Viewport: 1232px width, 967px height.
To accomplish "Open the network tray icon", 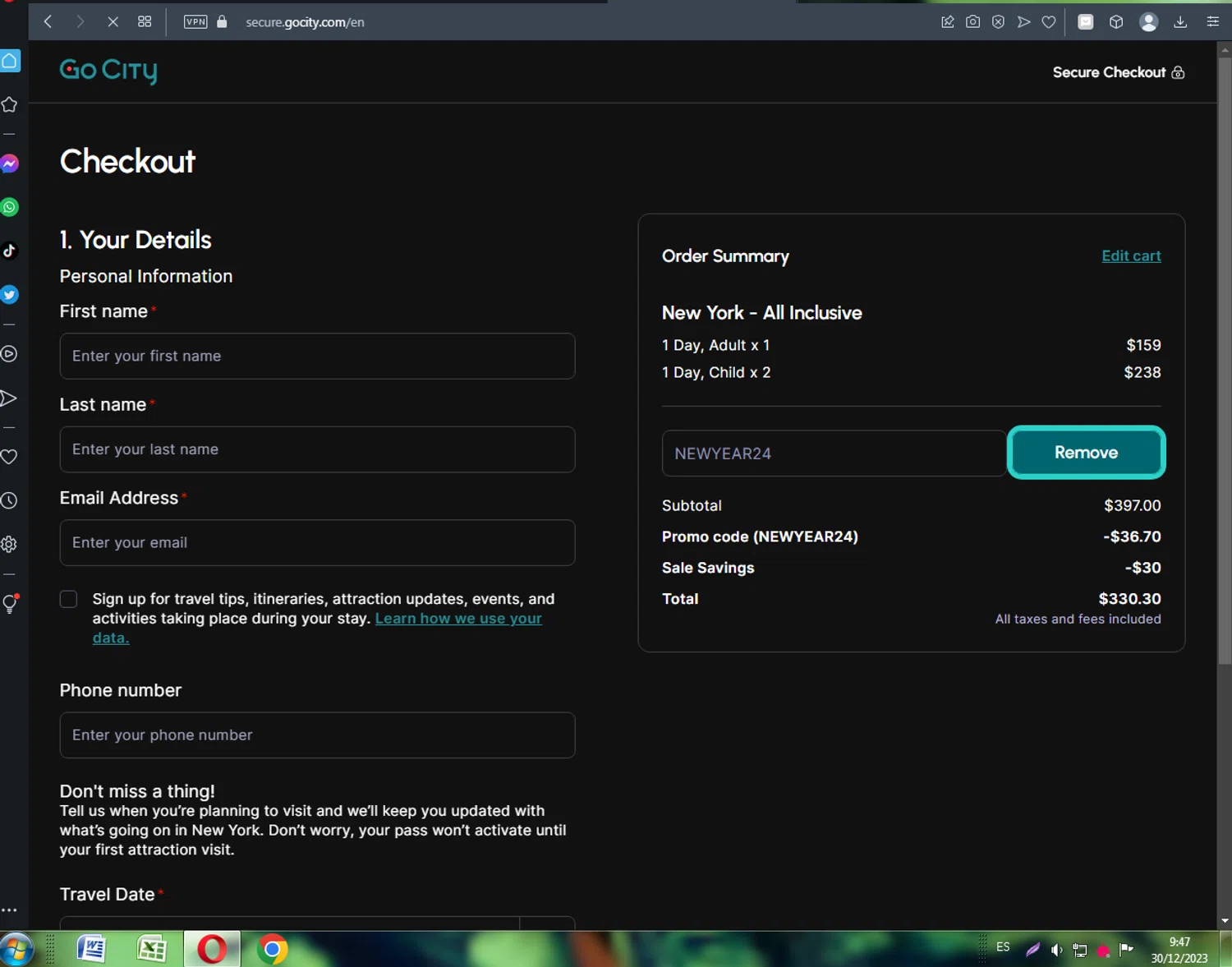I will [1080, 950].
